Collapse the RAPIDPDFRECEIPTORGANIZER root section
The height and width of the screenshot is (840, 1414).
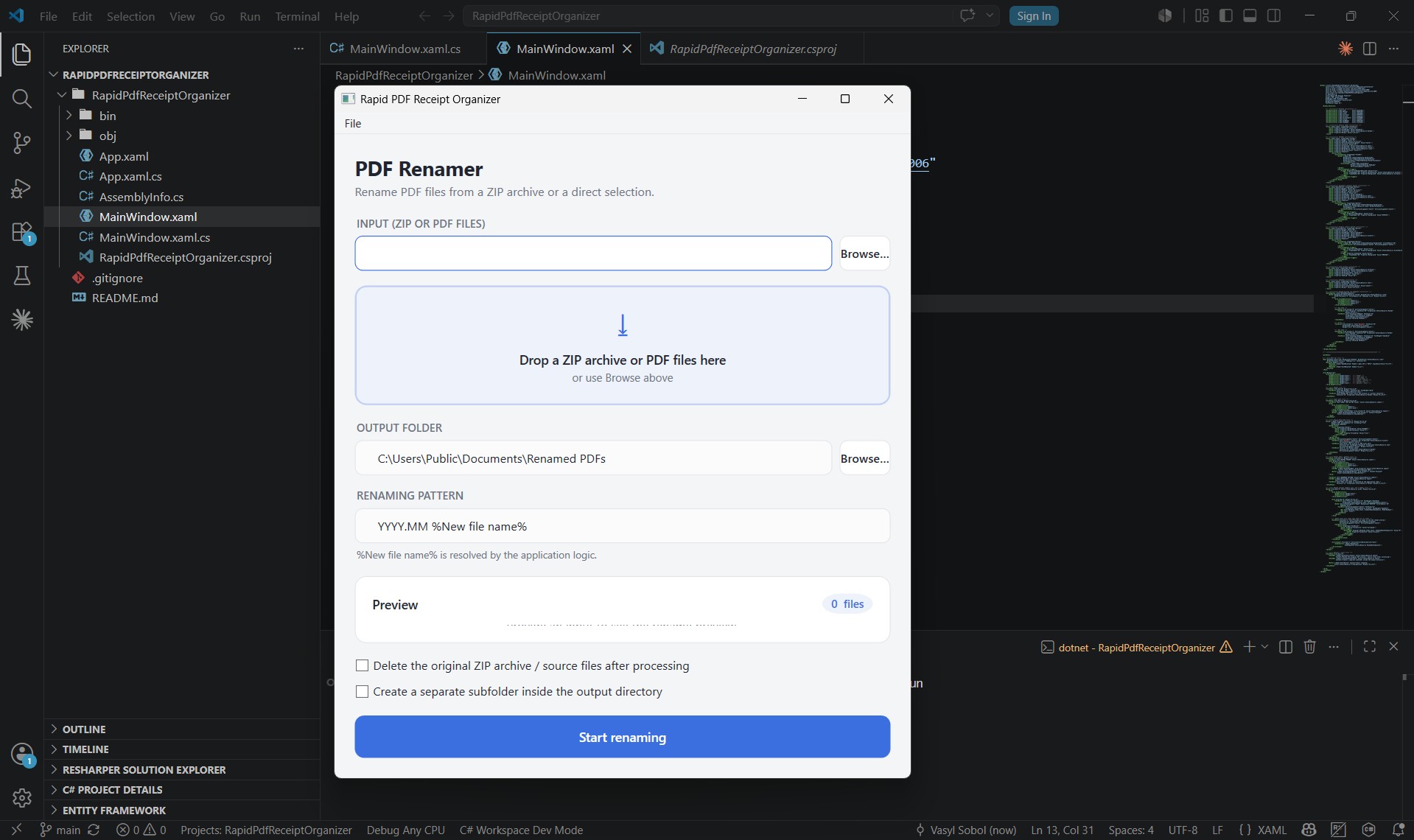click(53, 74)
